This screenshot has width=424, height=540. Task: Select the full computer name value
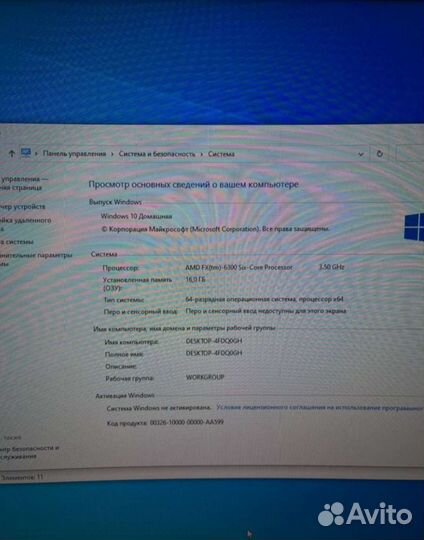[214, 353]
